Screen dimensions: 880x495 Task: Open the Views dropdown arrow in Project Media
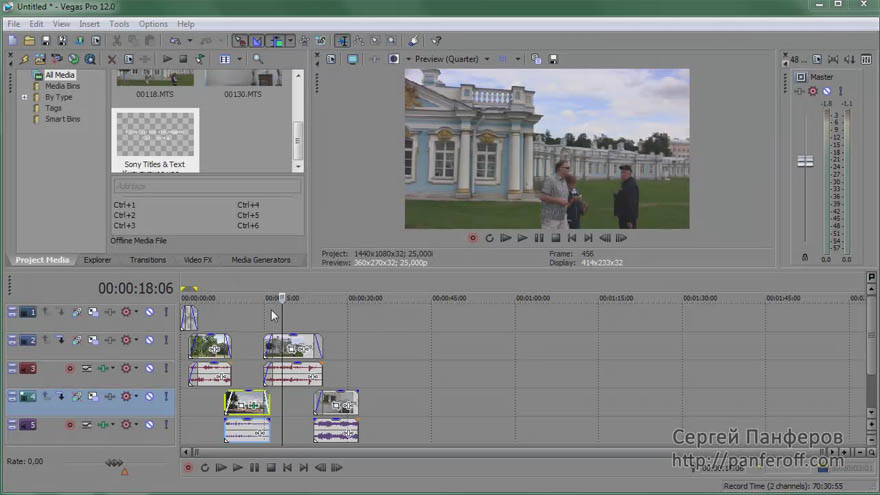tap(240, 59)
